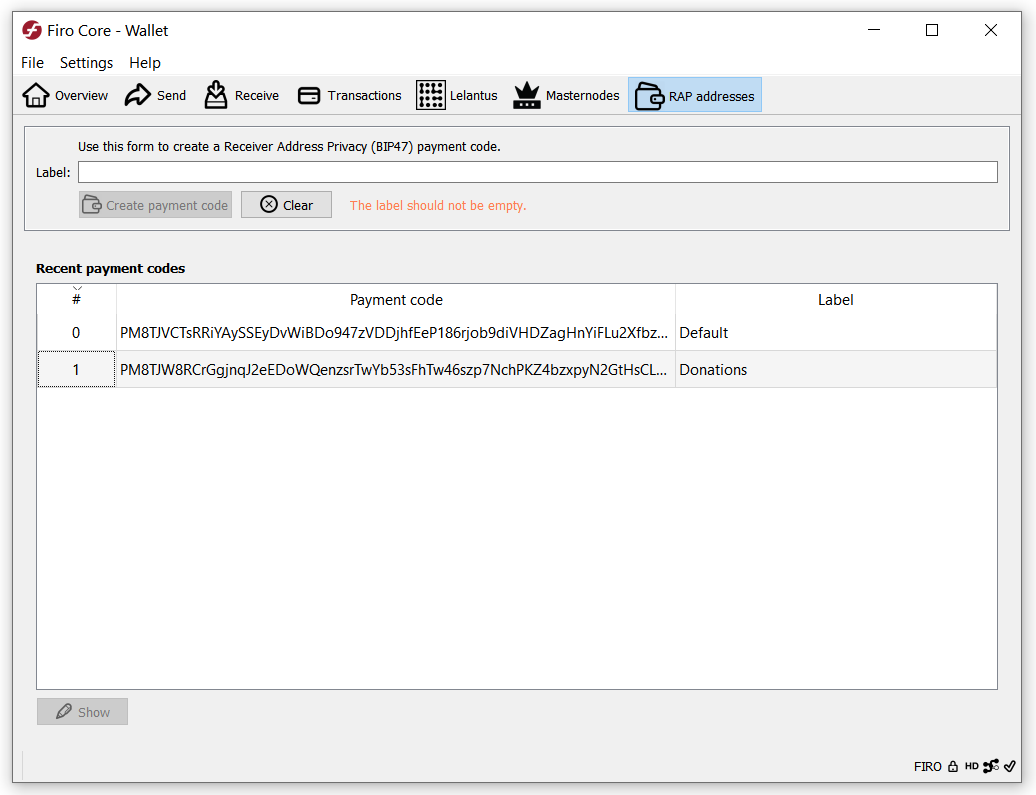Click the FIRO unit display

928,766
